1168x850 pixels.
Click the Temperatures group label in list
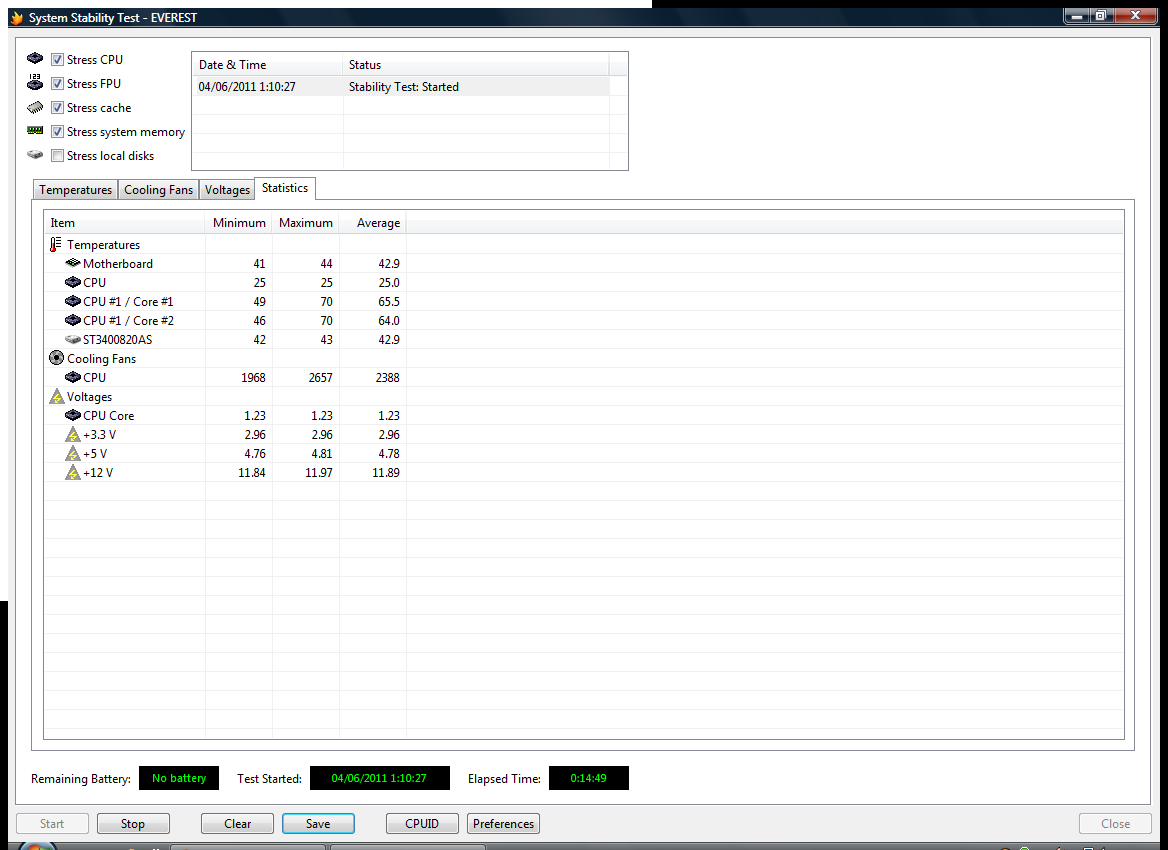104,244
